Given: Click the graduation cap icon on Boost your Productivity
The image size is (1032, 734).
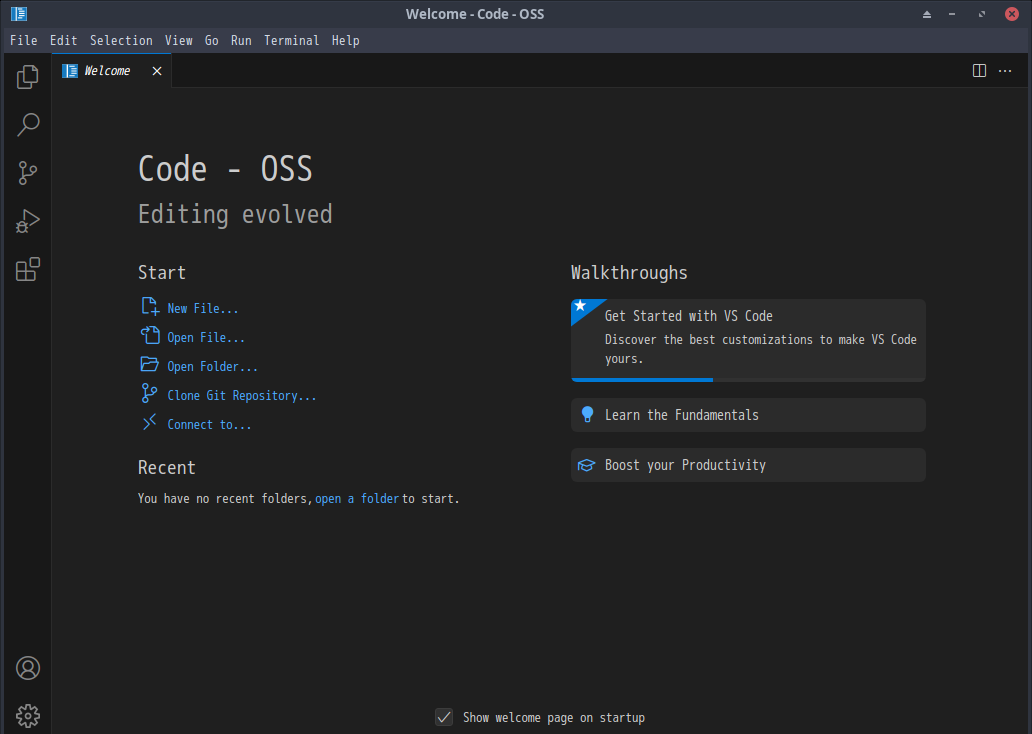Looking at the screenshot, I should pos(586,465).
